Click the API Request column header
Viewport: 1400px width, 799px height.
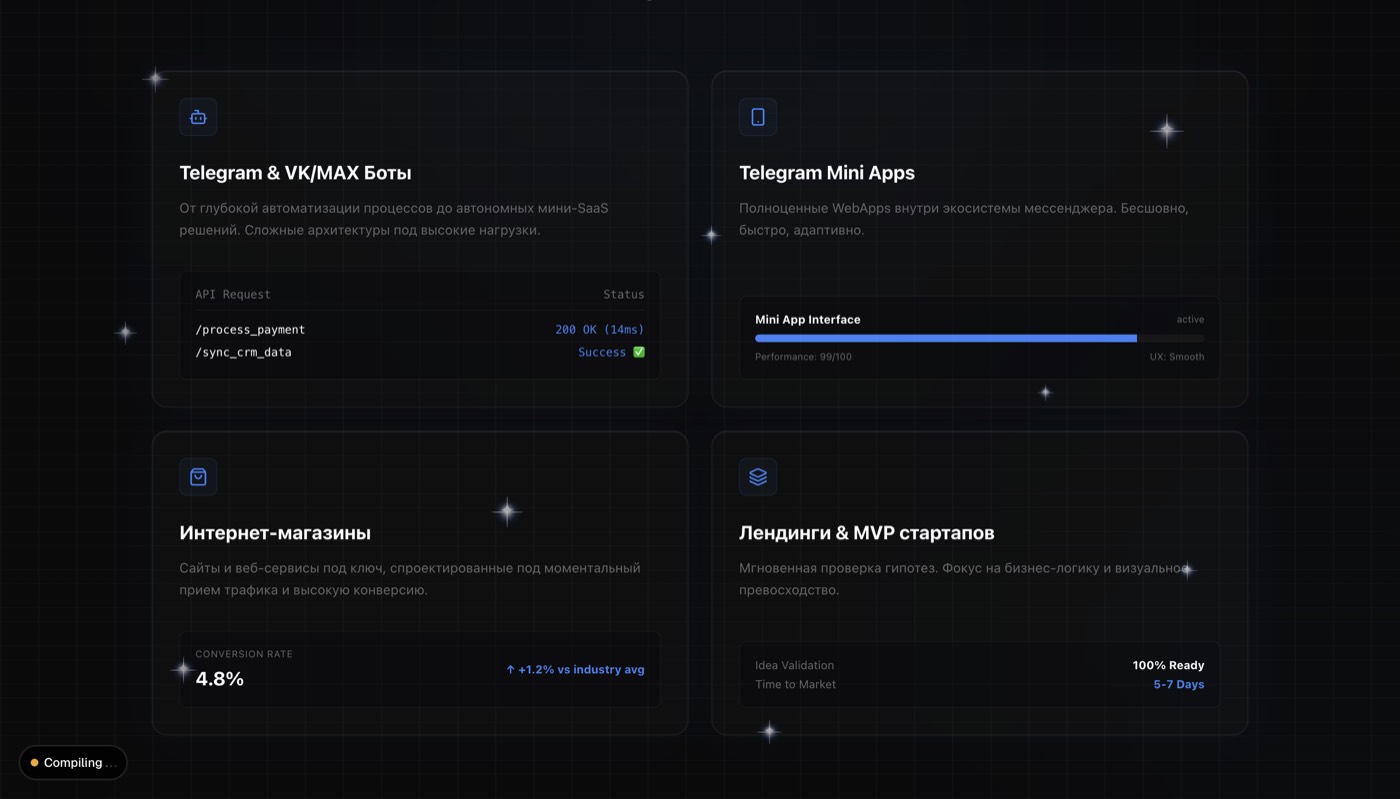(233, 294)
